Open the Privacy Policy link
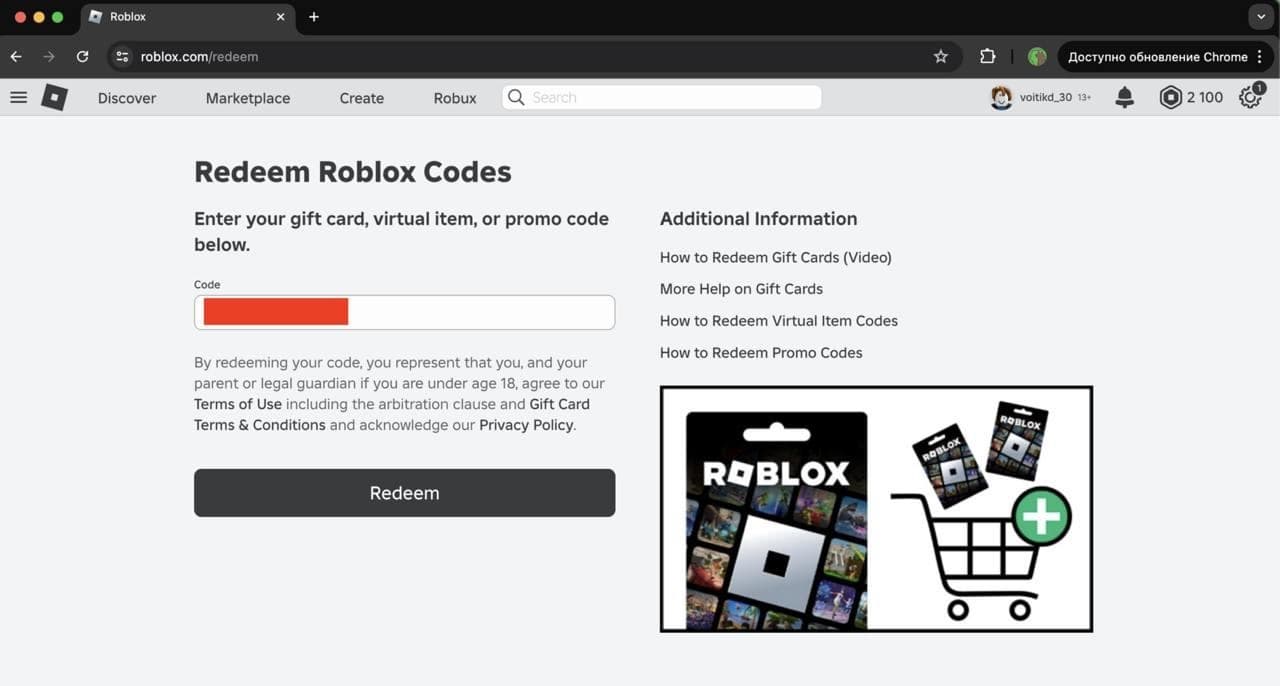The height and width of the screenshot is (686, 1280). [526, 425]
